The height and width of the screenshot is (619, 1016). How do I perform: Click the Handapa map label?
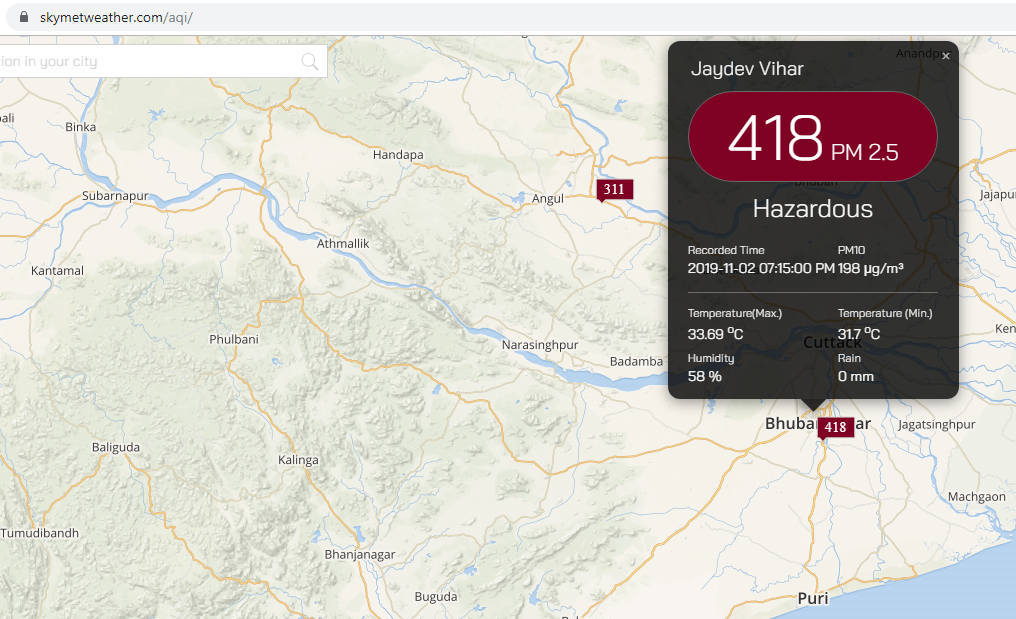pos(398,155)
